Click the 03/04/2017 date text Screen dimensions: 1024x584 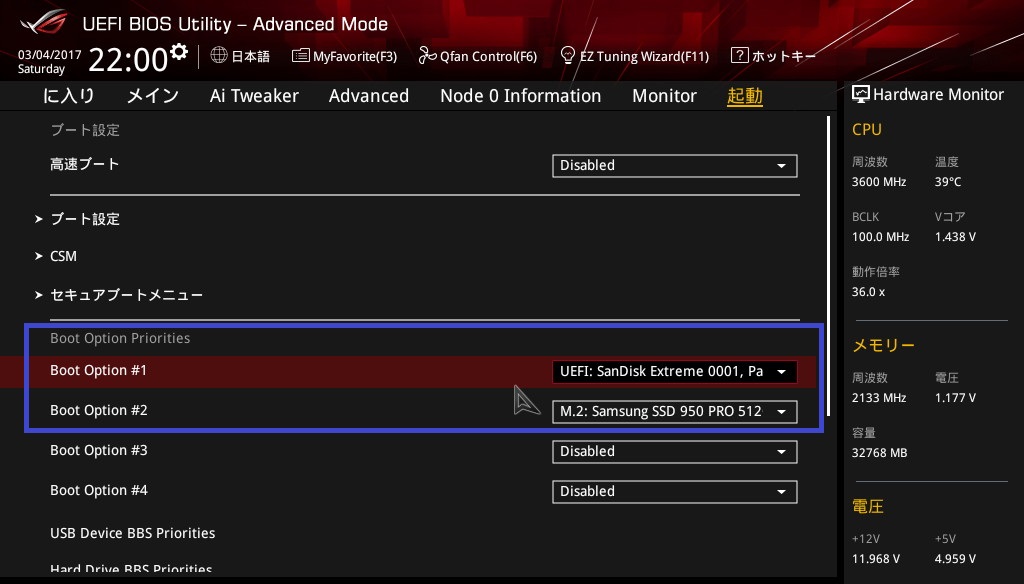[x=50, y=55]
